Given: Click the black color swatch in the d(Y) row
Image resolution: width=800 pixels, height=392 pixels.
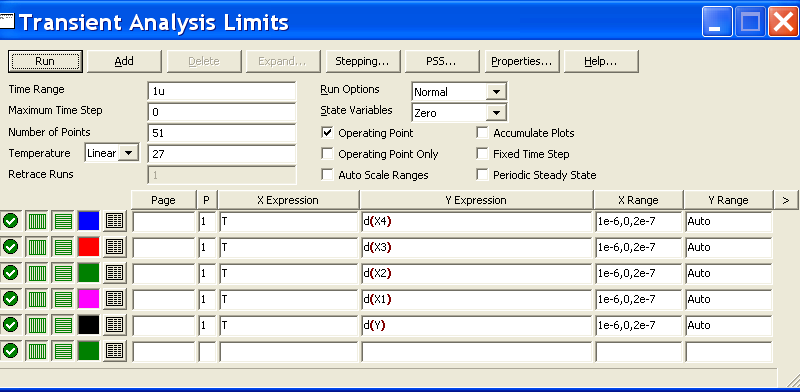Looking at the screenshot, I should coord(89,325).
